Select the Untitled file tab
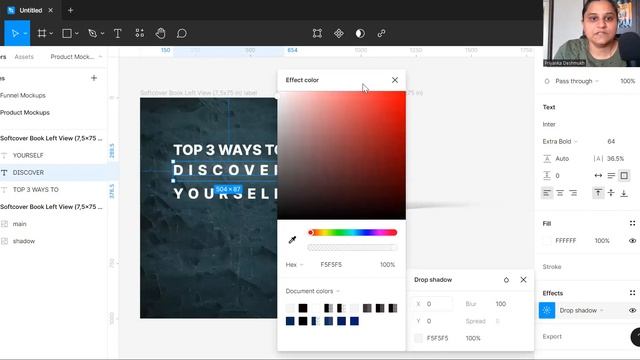 (31, 10)
